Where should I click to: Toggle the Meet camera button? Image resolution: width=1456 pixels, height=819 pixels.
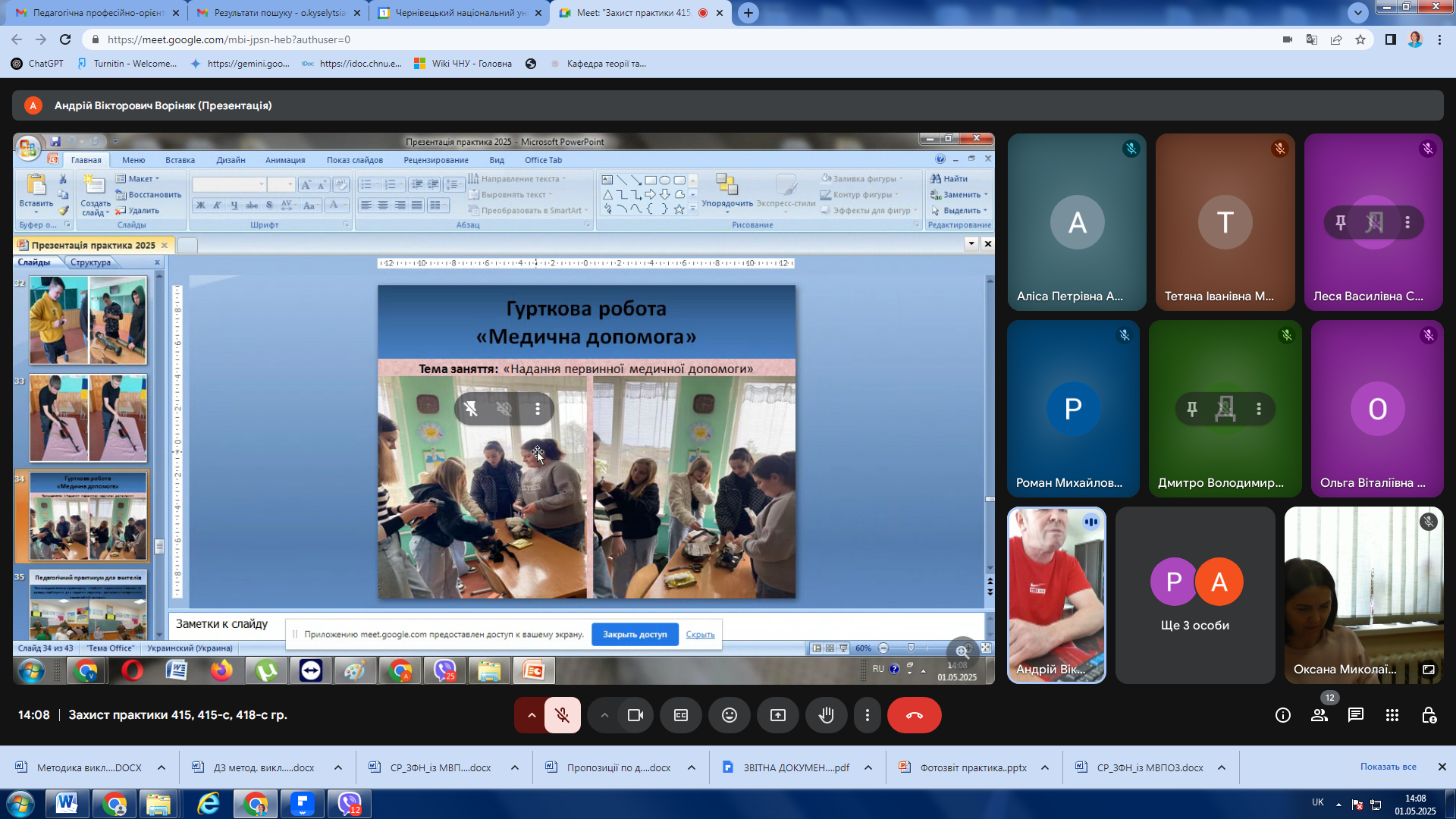tap(635, 715)
